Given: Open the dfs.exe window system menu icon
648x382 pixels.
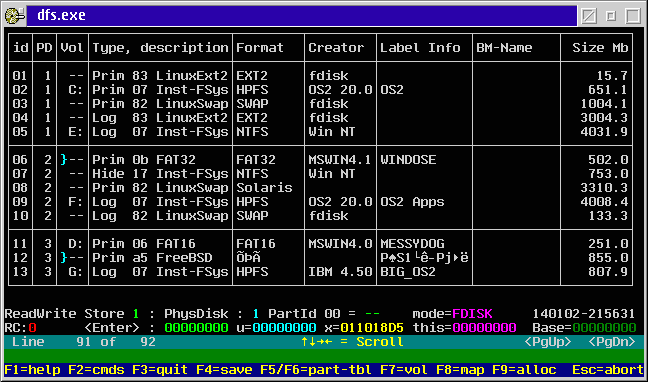Looking at the screenshot, I should (x=15, y=16).
